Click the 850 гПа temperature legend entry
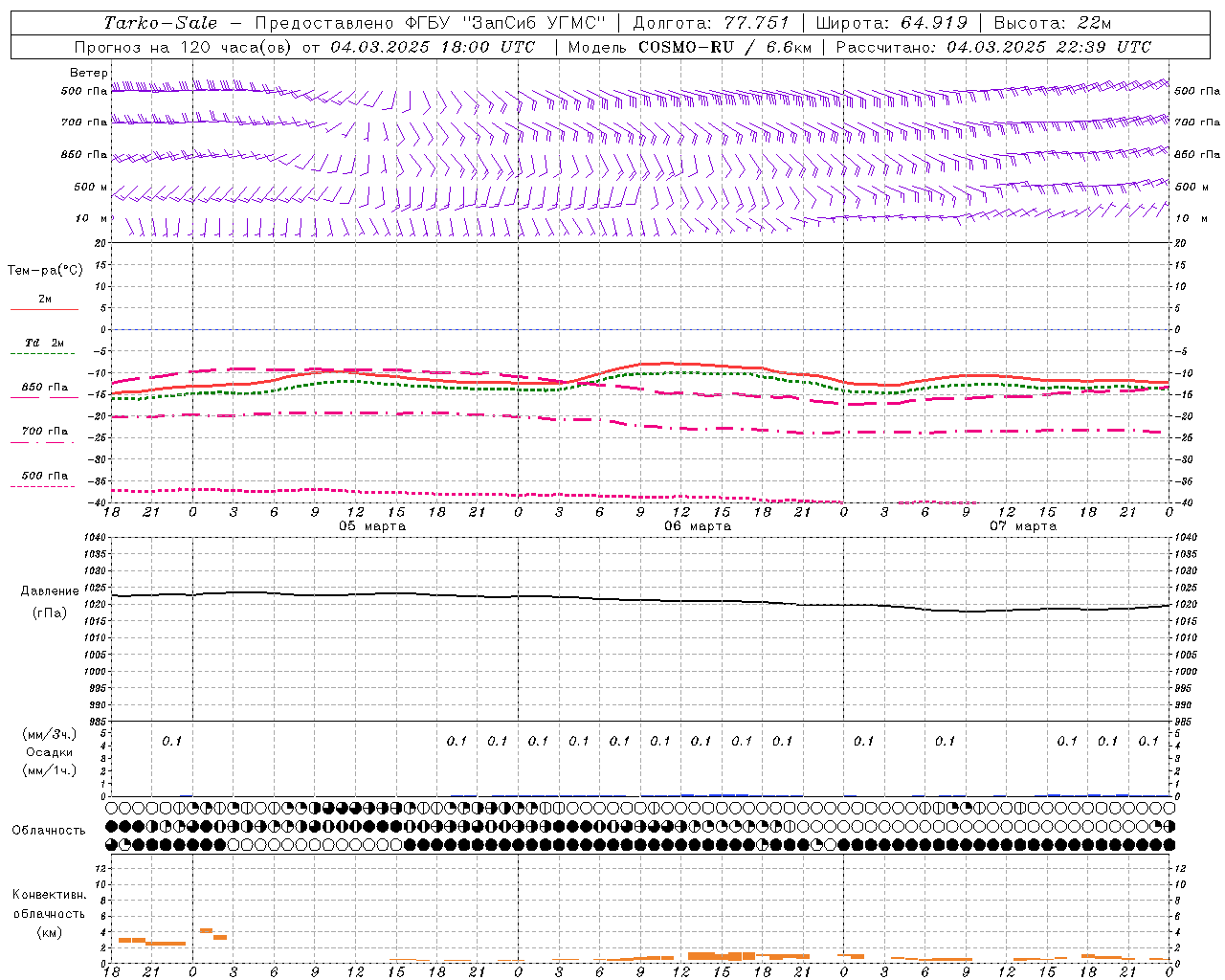Image resolution: width=1225 pixels, height=980 pixels. click(44, 388)
